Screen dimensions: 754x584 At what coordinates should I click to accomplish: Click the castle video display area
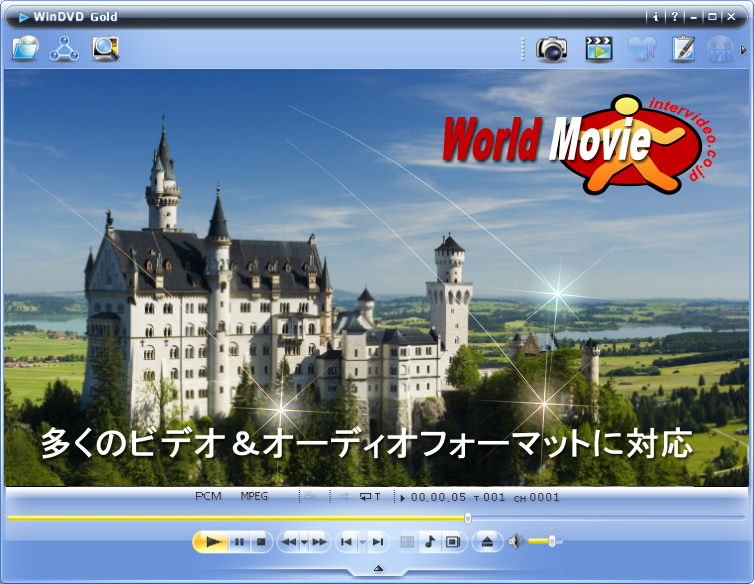376,278
